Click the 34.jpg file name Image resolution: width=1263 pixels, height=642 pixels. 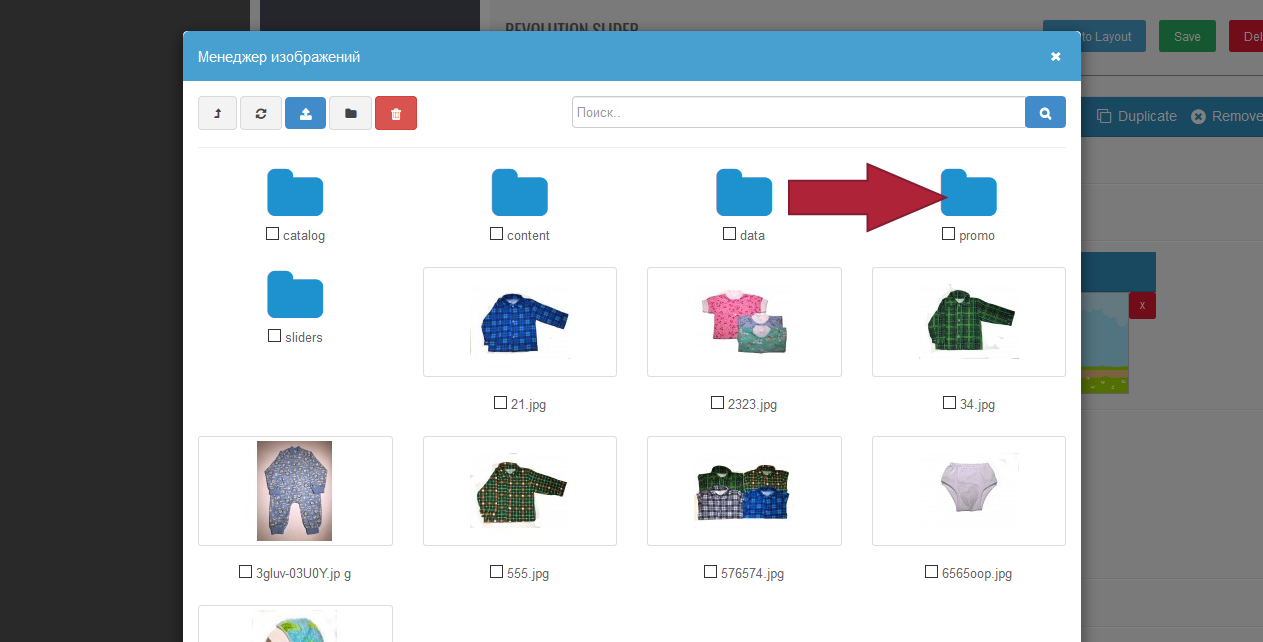click(977, 405)
